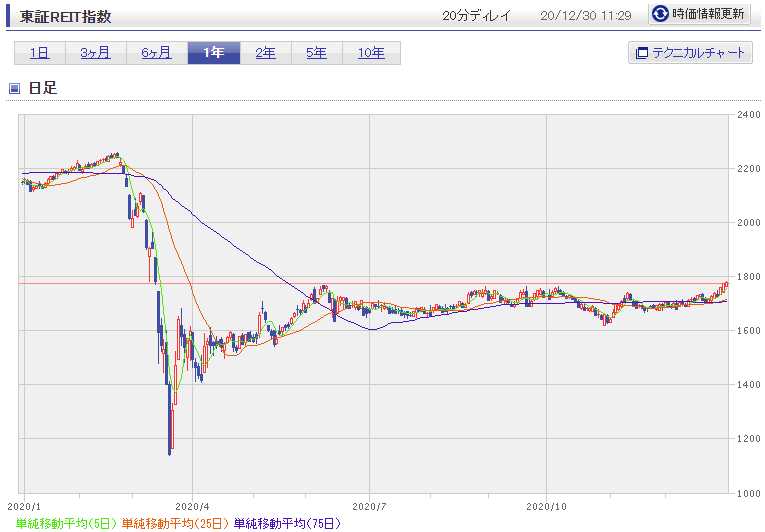Click the 2020/7 date axis label

click(x=369, y=507)
